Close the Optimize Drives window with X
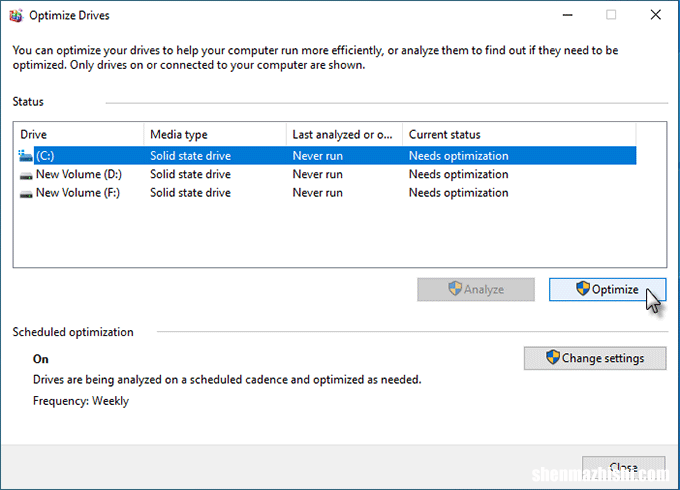 tap(656, 15)
